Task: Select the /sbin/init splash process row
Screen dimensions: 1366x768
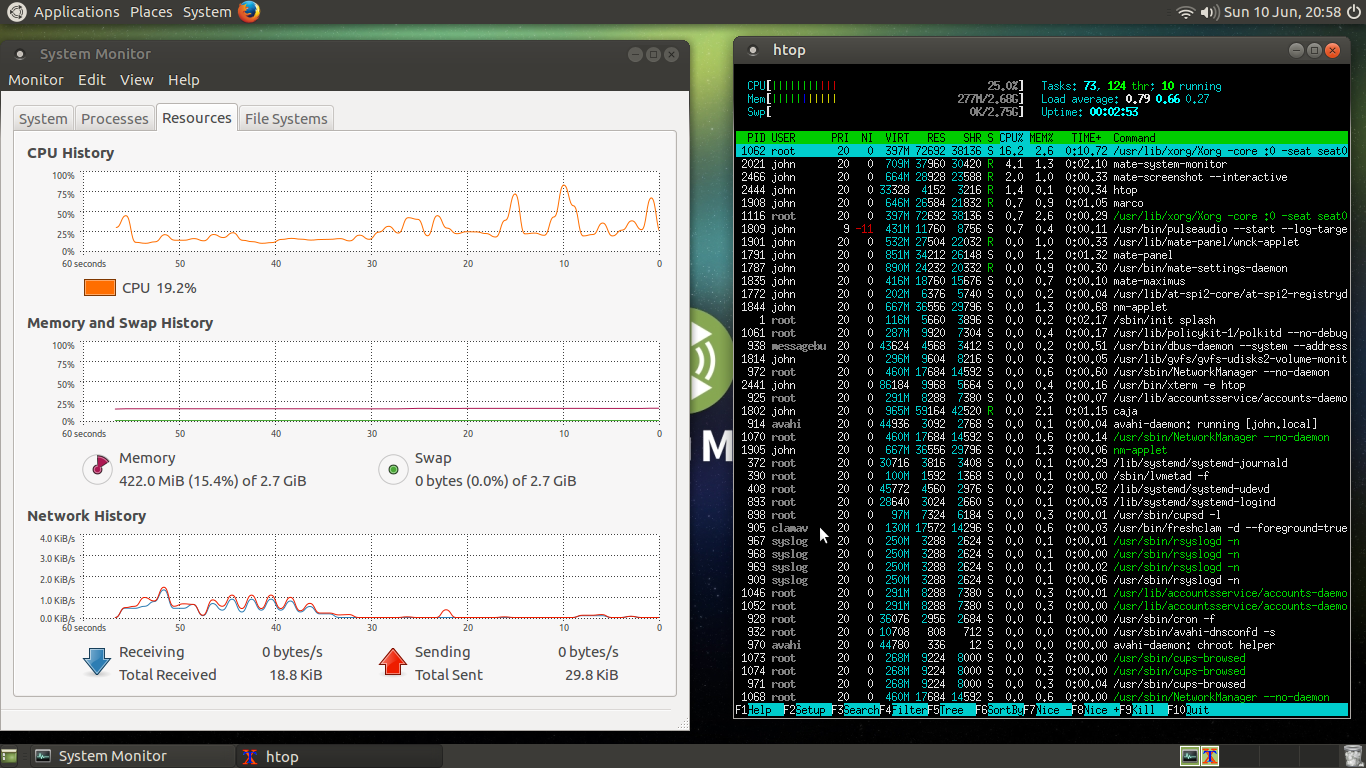Action: 1041,320
